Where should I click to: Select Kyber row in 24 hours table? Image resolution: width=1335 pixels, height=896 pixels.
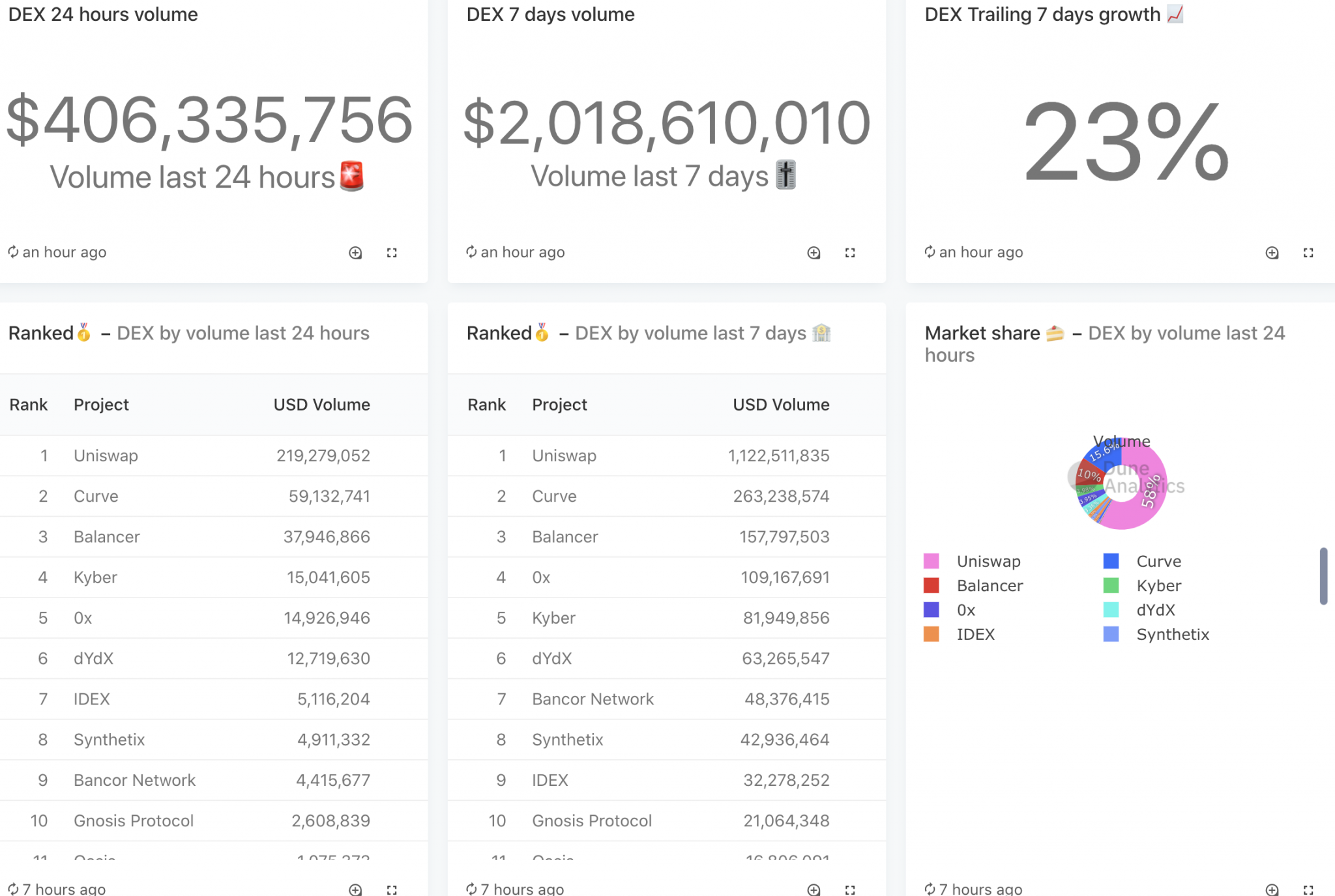[214, 577]
